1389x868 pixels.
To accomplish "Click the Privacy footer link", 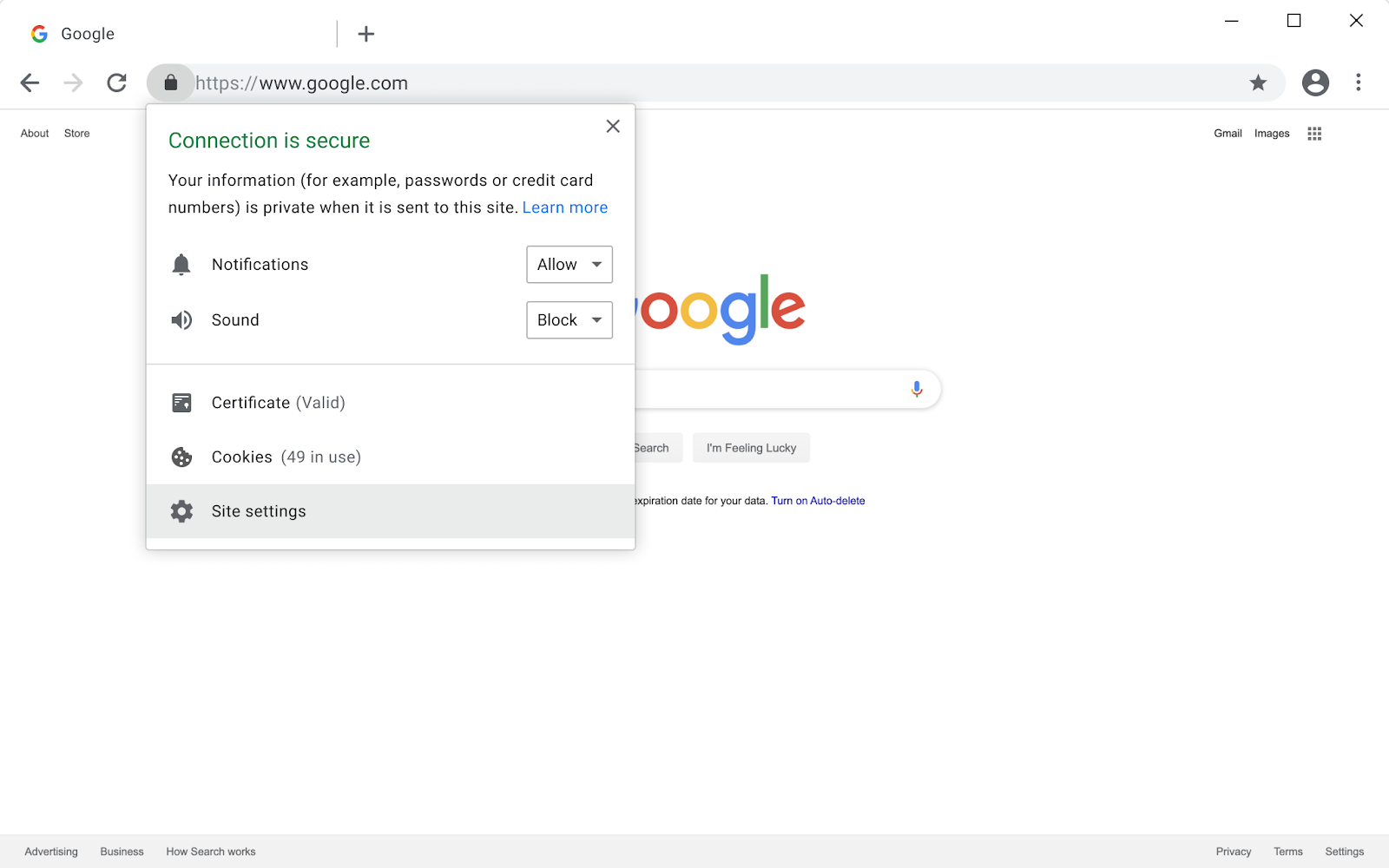I will [1234, 852].
